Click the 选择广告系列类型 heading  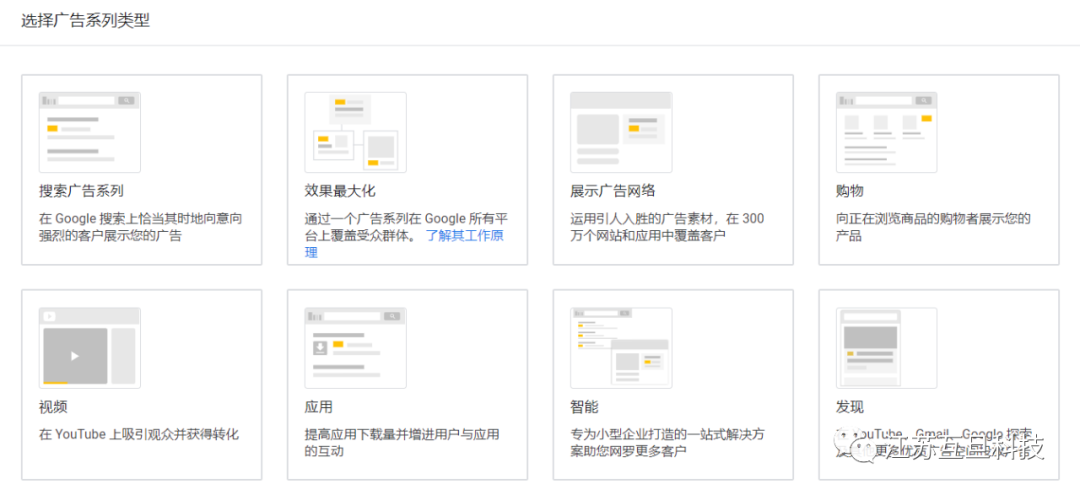[x=86, y=20]
